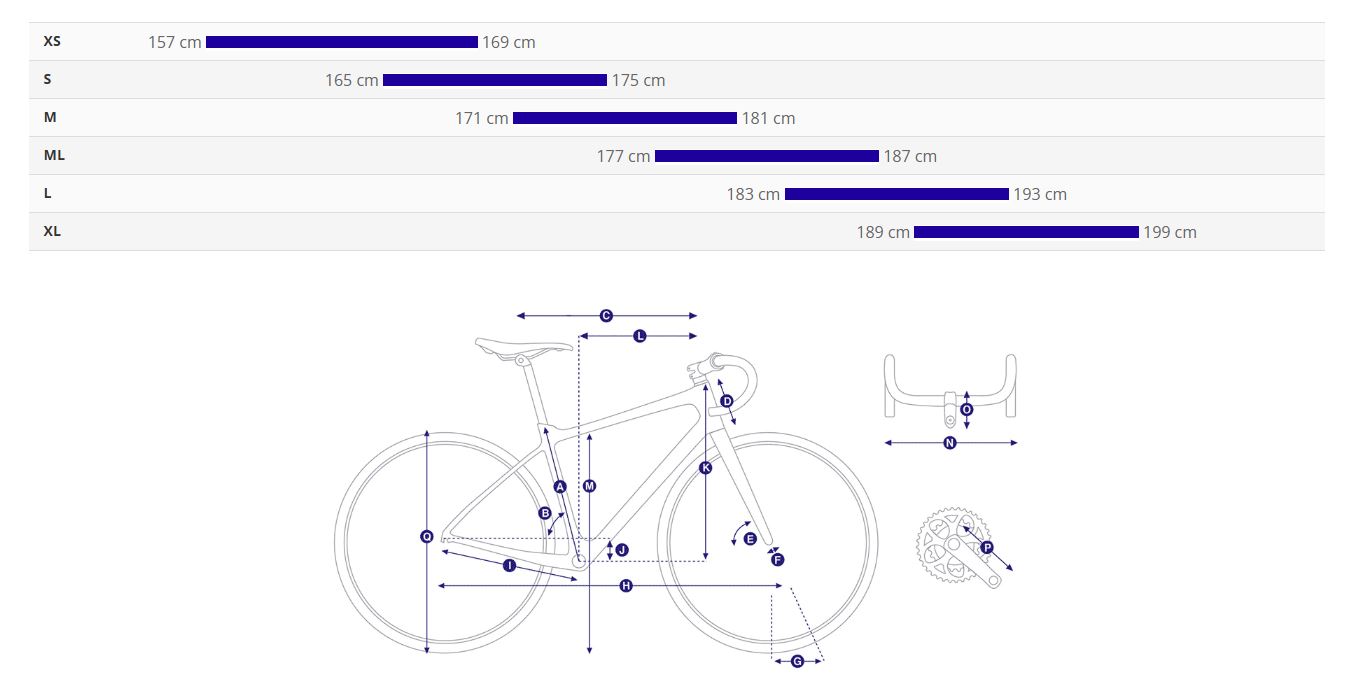Click the J bottom bracket drop marker
1349x681 pixels.
pyautogui.click(x=622, y=550)
